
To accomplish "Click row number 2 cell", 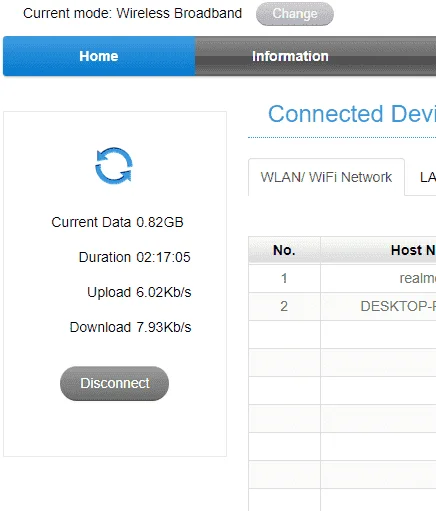I will tap(284, 306).
